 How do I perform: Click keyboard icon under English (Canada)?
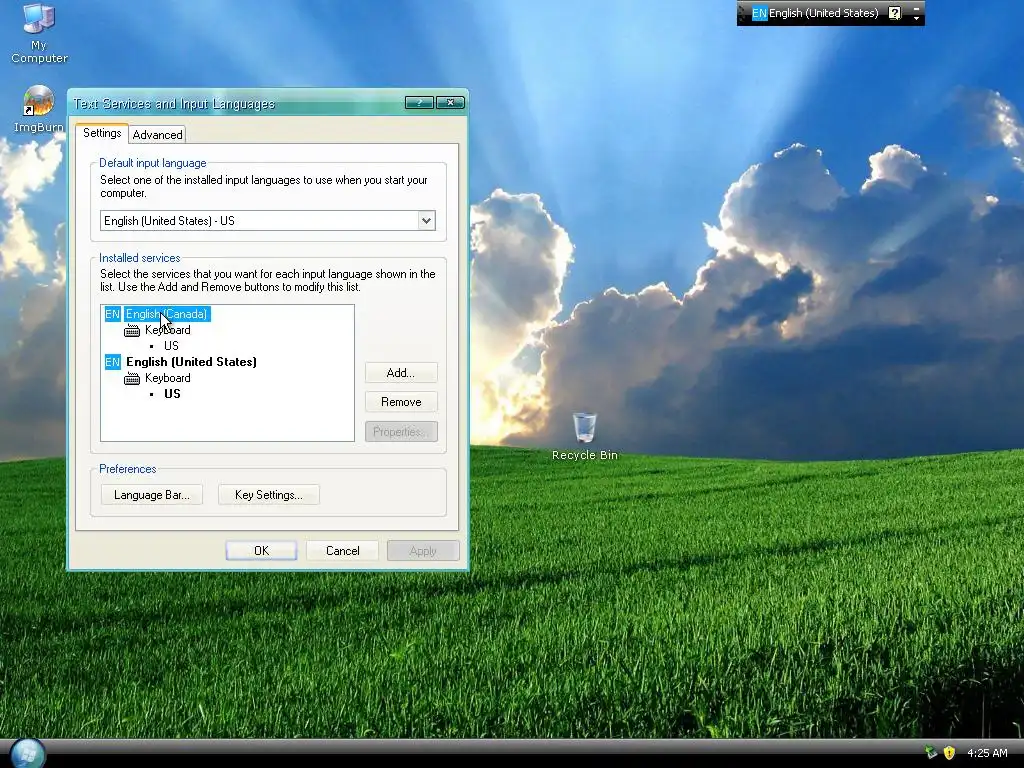[132, 330]
